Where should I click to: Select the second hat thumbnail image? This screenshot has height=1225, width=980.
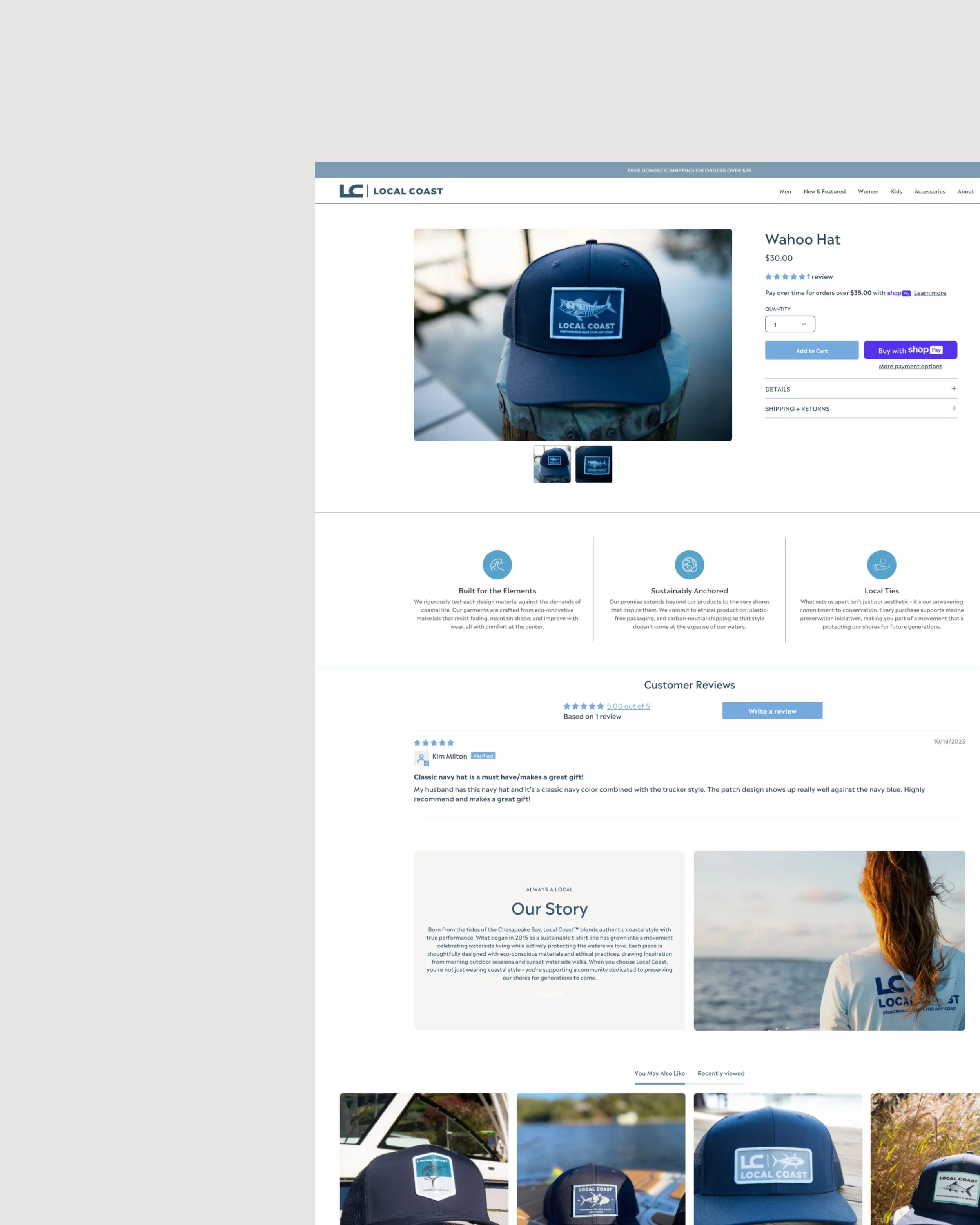(x=593, y=464)
